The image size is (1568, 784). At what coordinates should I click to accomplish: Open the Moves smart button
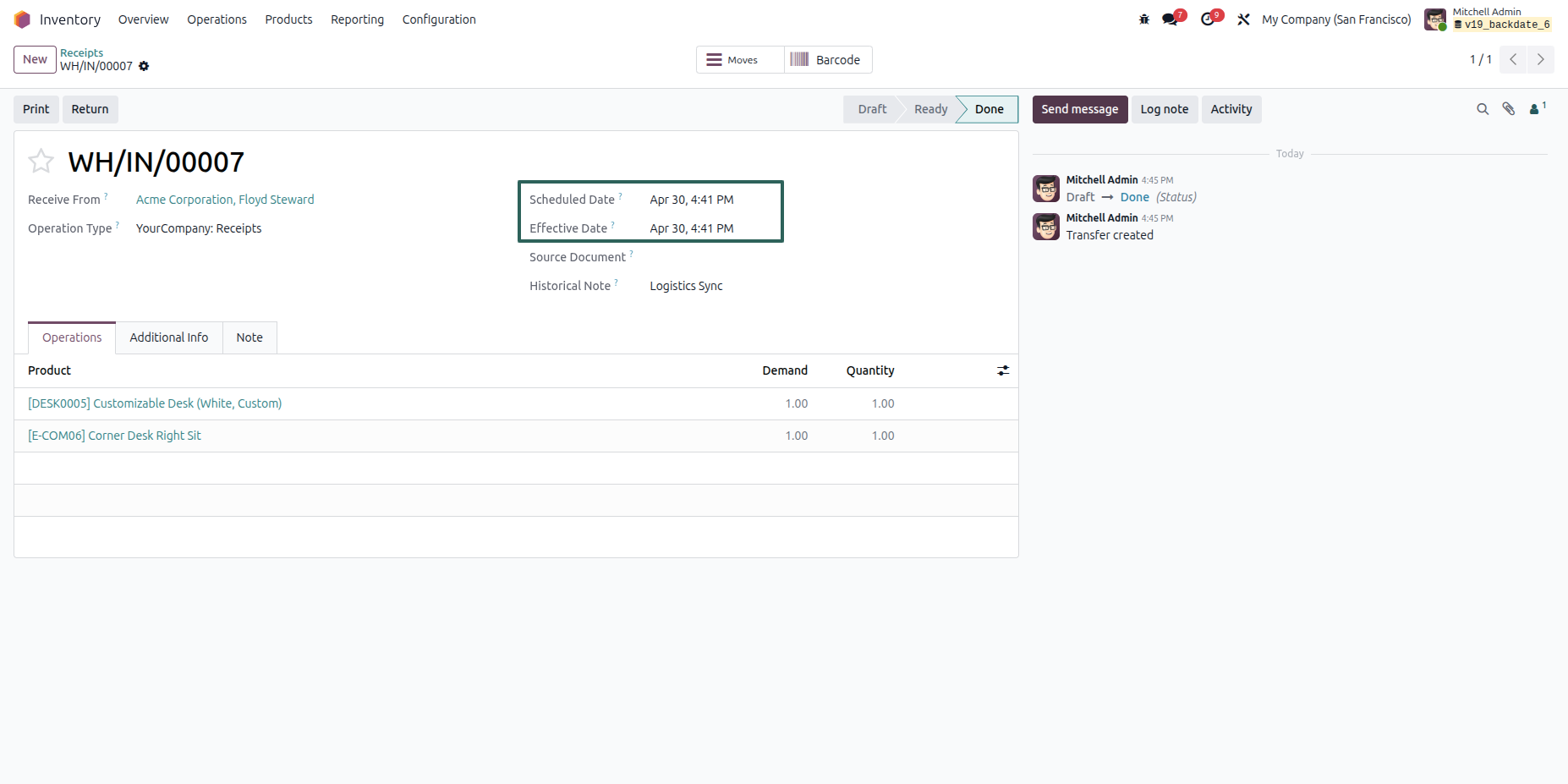coord(740,60)
